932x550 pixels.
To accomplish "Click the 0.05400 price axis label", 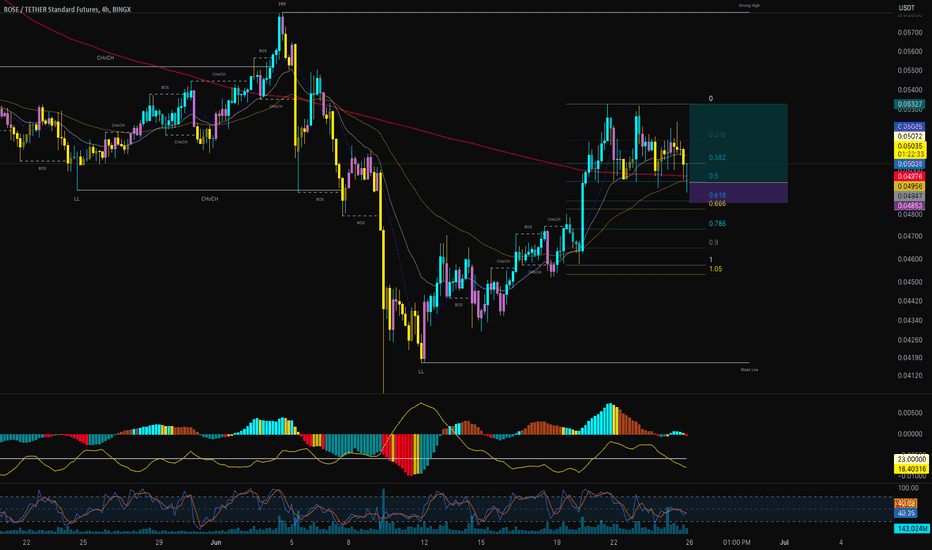I will [909, 90].
